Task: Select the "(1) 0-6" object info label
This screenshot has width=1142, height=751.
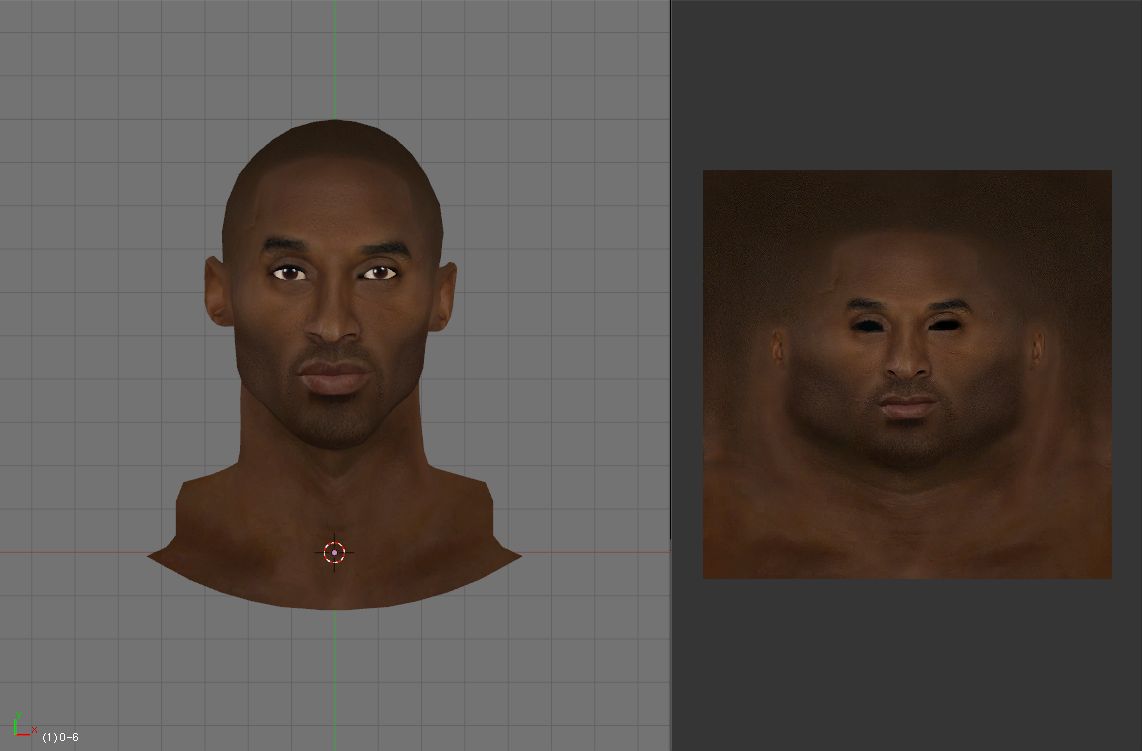Action: click(60, 737)
